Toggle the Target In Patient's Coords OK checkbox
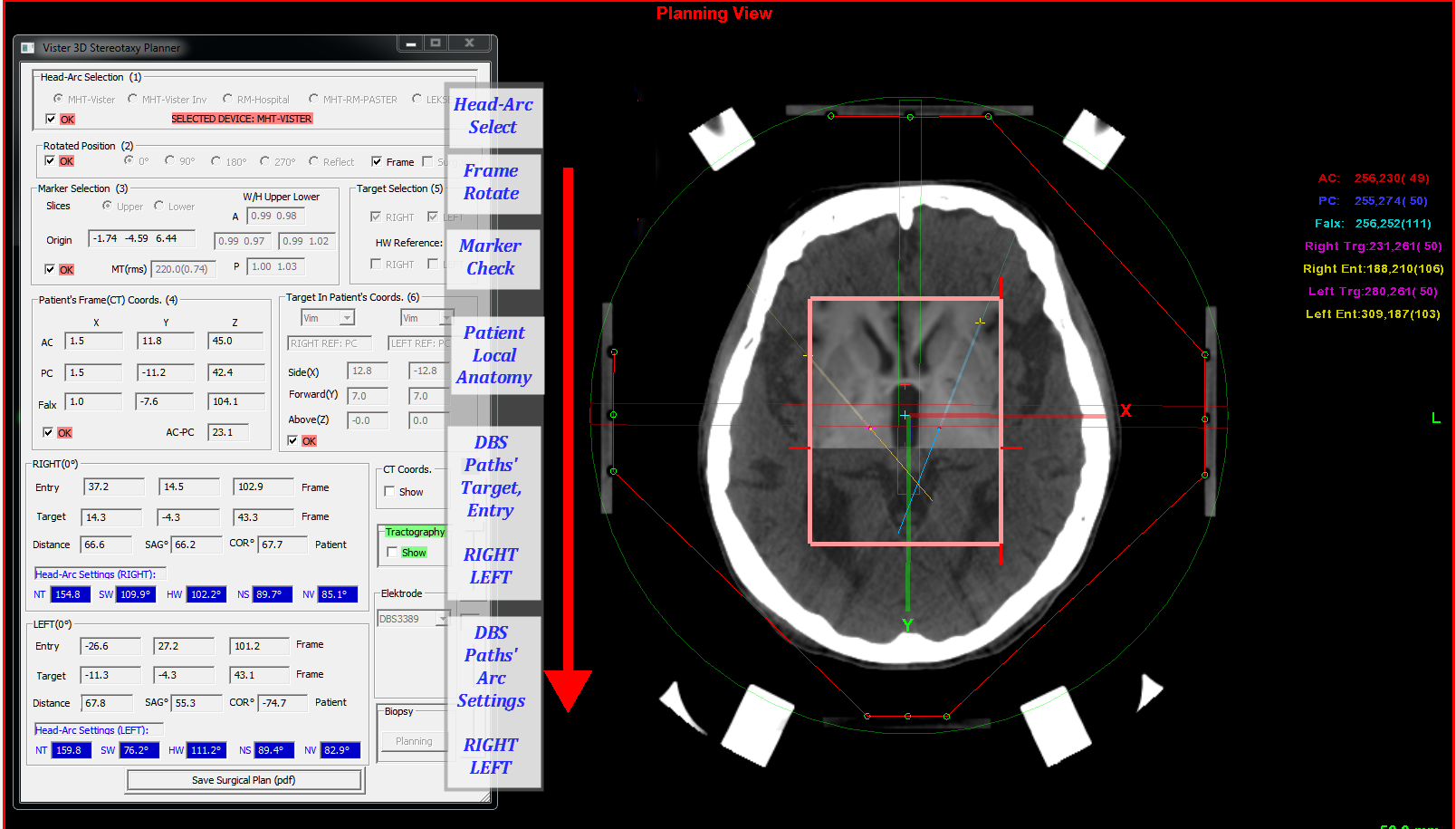 [x=292, y=440]
